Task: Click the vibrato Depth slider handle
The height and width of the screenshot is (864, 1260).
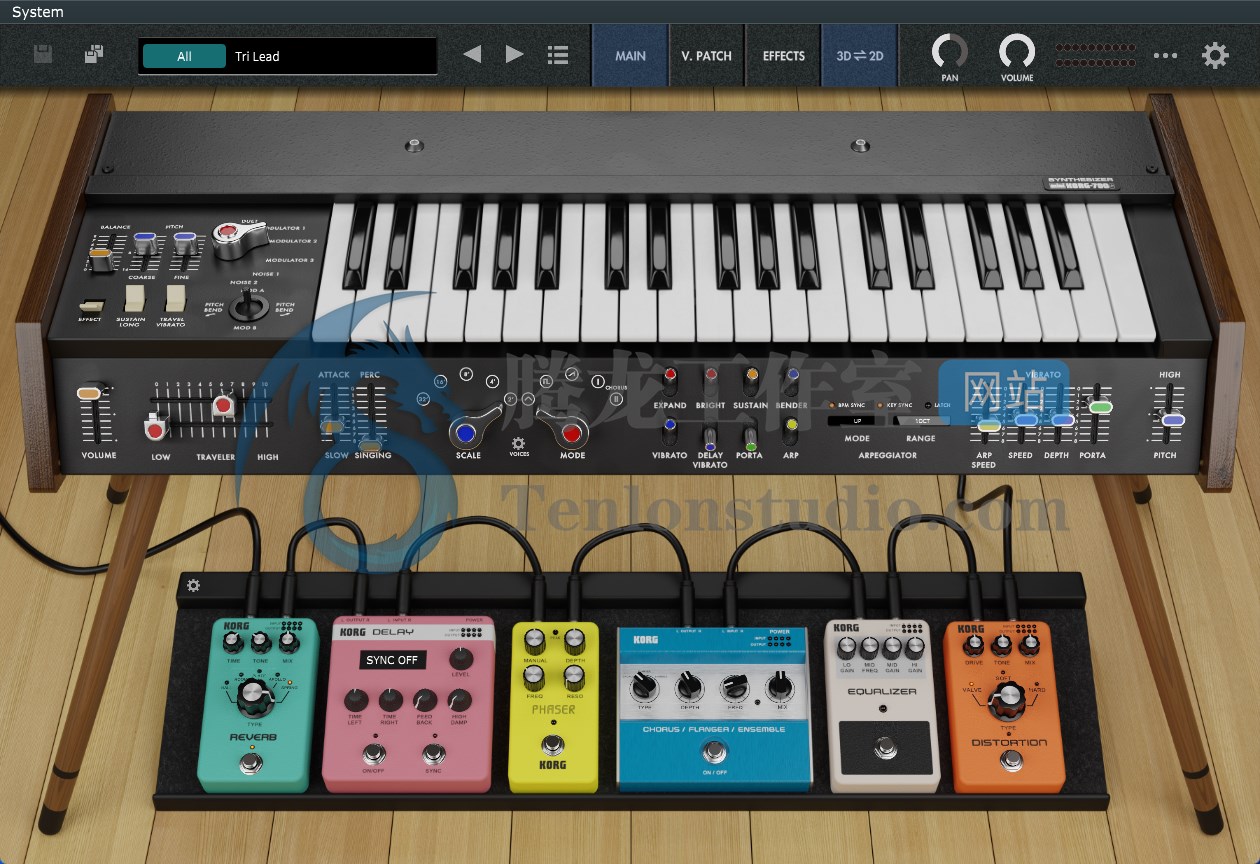Action: point(1062,420)
